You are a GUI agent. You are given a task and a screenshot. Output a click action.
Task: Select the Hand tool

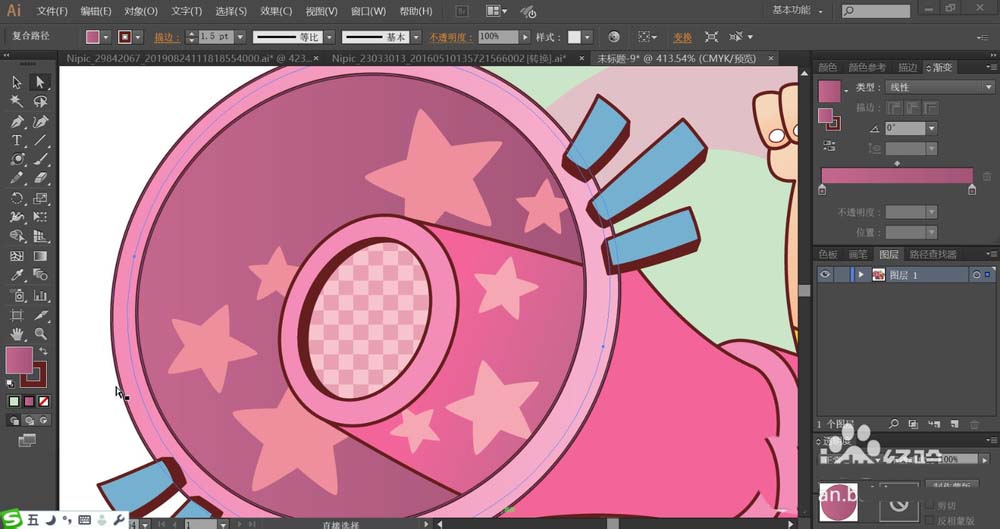[17, 334]
